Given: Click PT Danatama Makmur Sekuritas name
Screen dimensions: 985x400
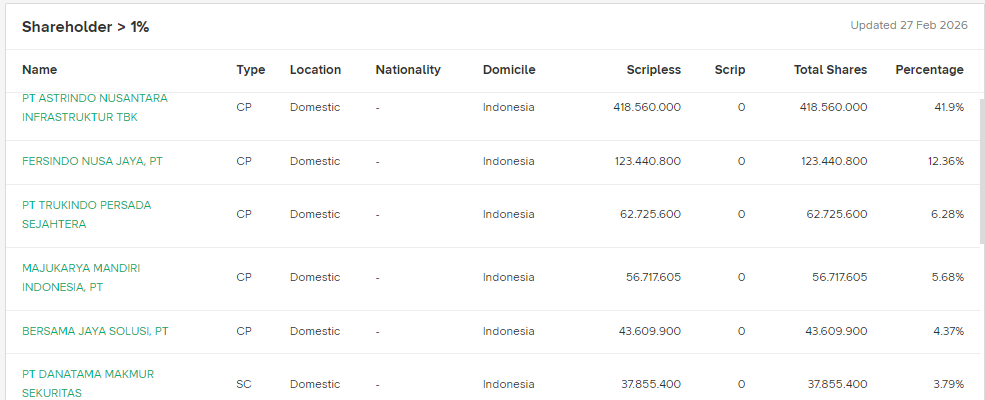Looking at the screenshot, I should (x=88, y=383).
